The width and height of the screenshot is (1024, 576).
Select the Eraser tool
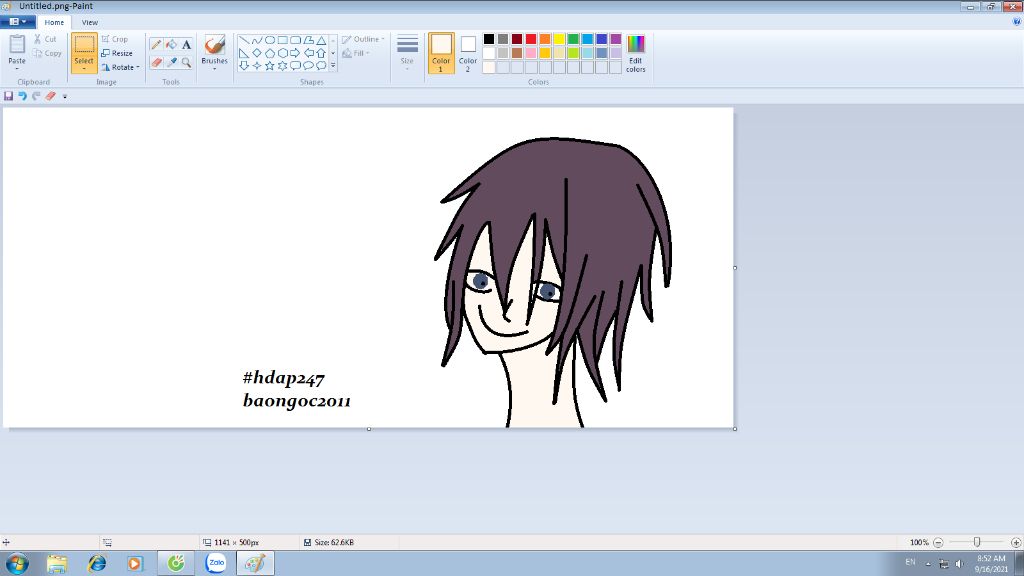point(156,63)
